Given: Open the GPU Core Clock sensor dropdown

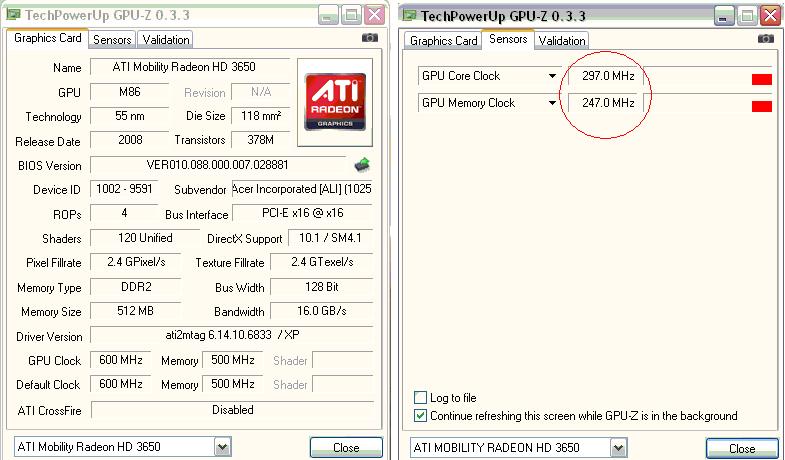Looking at the screenshot, I should pyautogui.click(x=552, y=76).
